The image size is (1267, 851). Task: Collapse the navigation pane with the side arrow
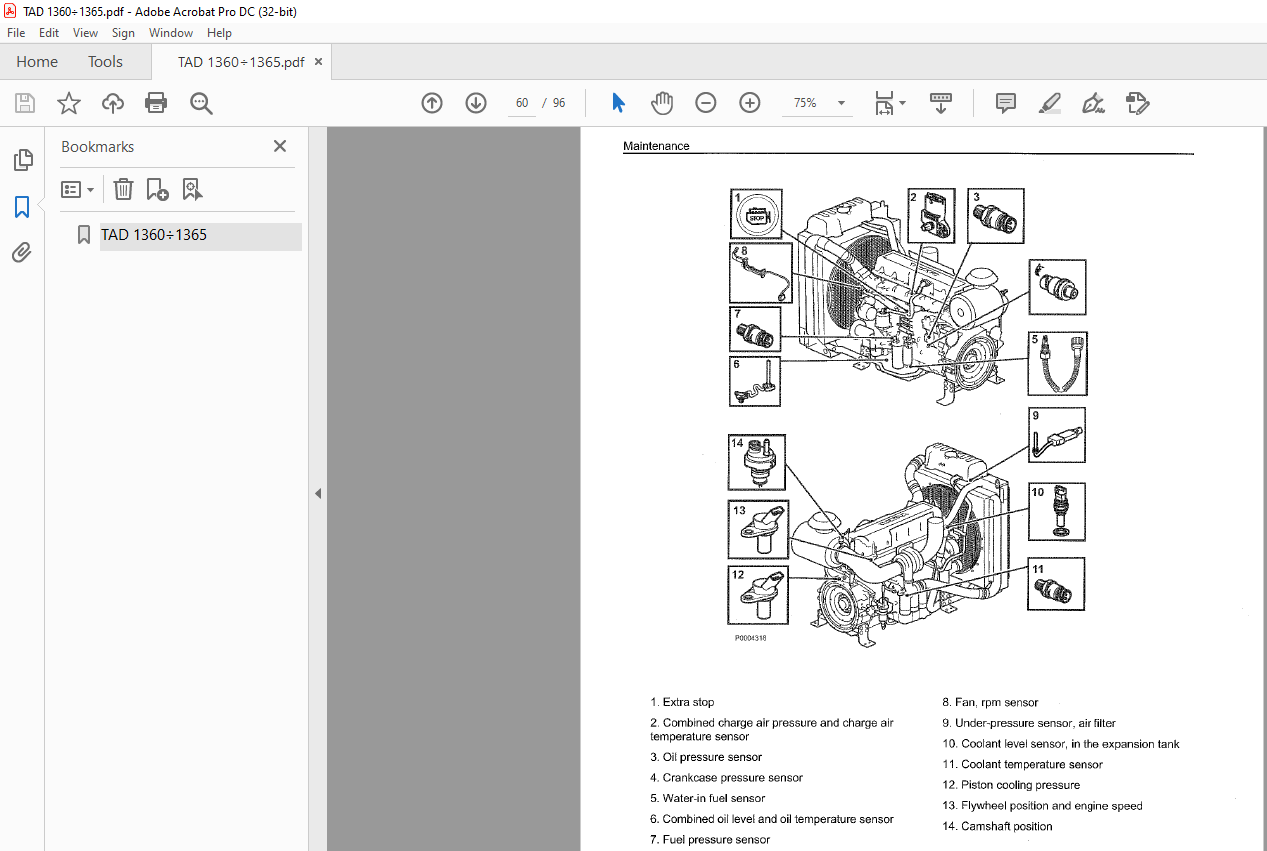click(x=318, y=493)
